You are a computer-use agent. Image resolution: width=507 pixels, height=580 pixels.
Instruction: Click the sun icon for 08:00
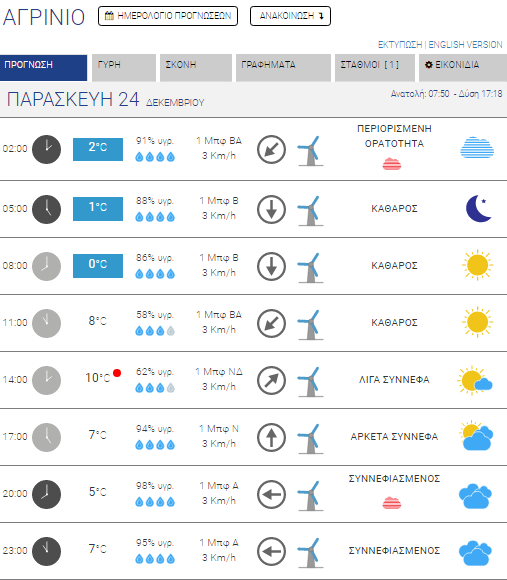point(477,265)
